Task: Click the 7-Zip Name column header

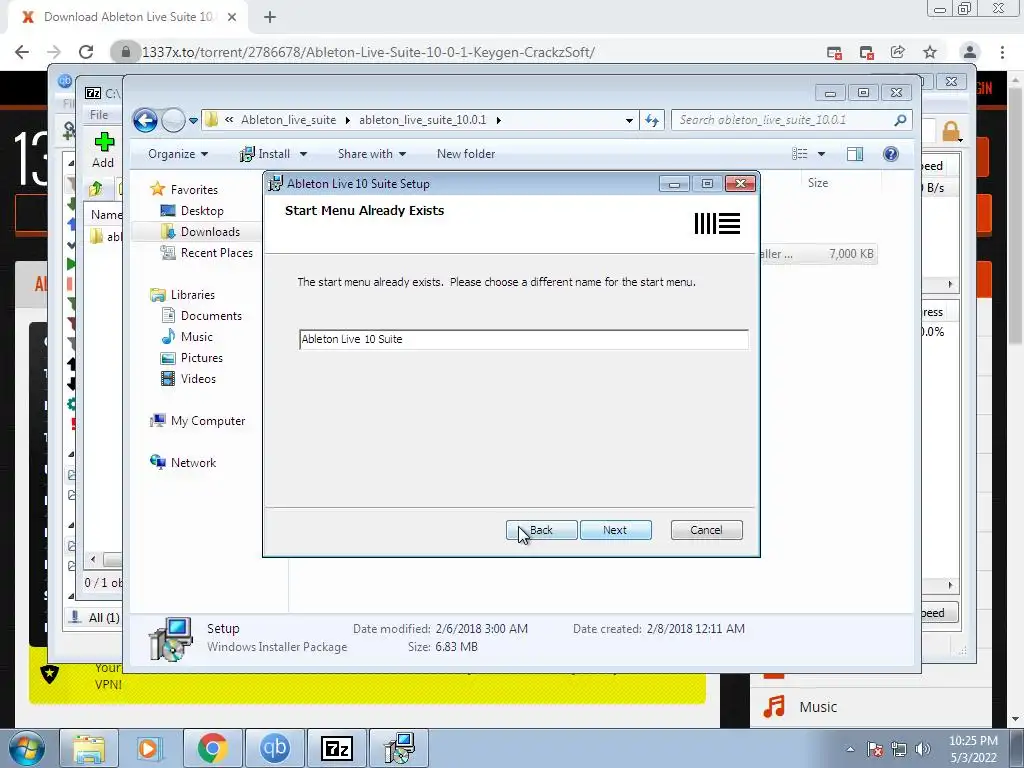Action: 106,215
